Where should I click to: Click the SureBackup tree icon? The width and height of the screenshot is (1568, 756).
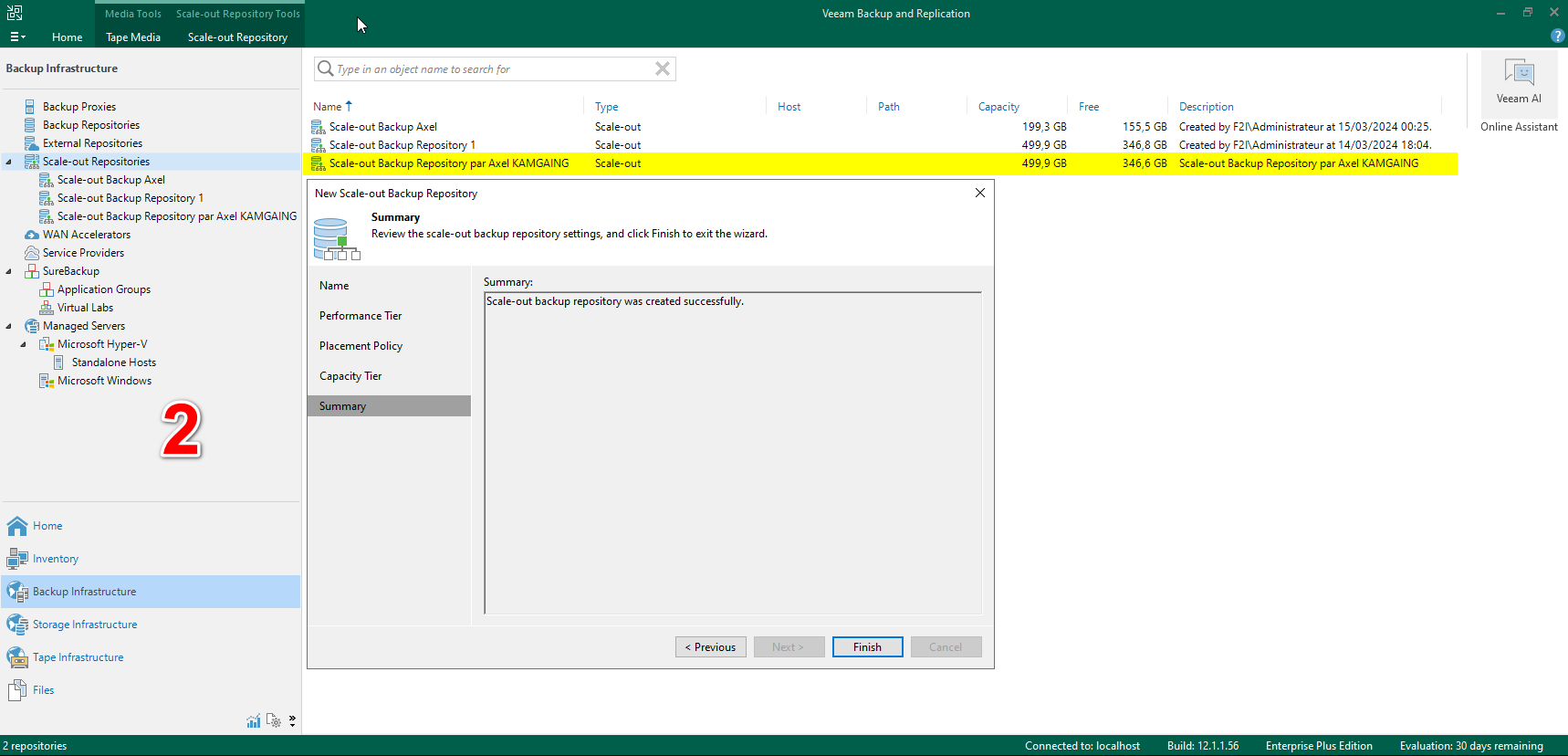31,271
